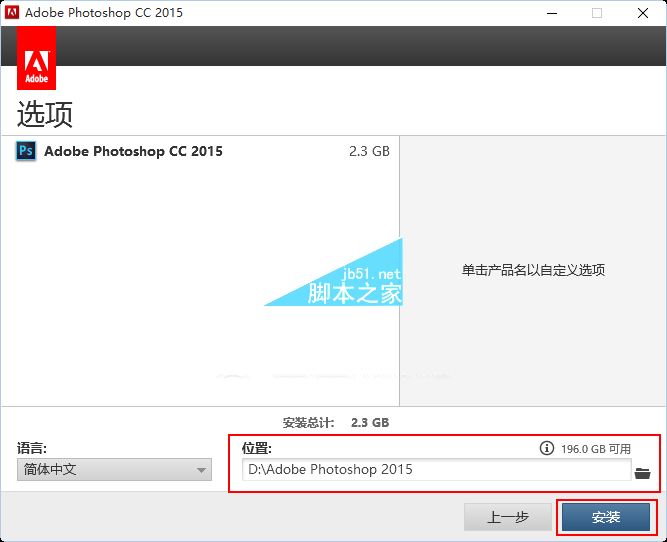The height and width of the screenshot is (542, 667).
Task: Click the 2.3 GB product size value
Action: point(369,151)
